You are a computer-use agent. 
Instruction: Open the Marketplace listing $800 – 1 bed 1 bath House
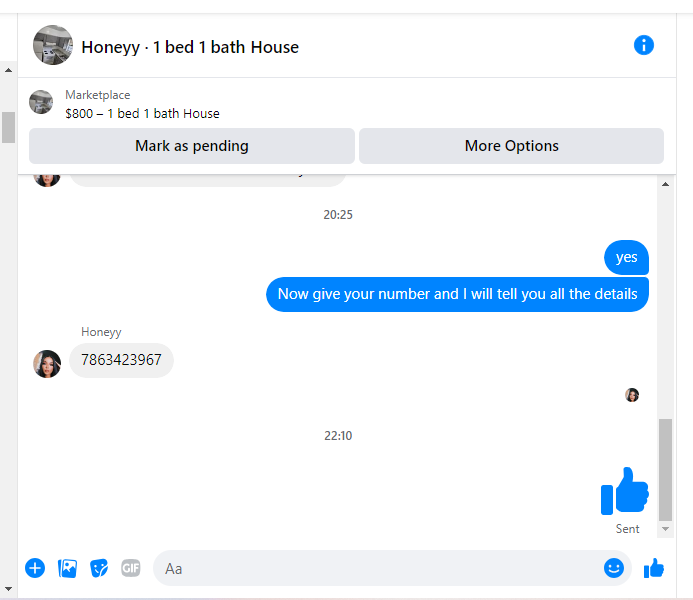[x=142, y=114]
